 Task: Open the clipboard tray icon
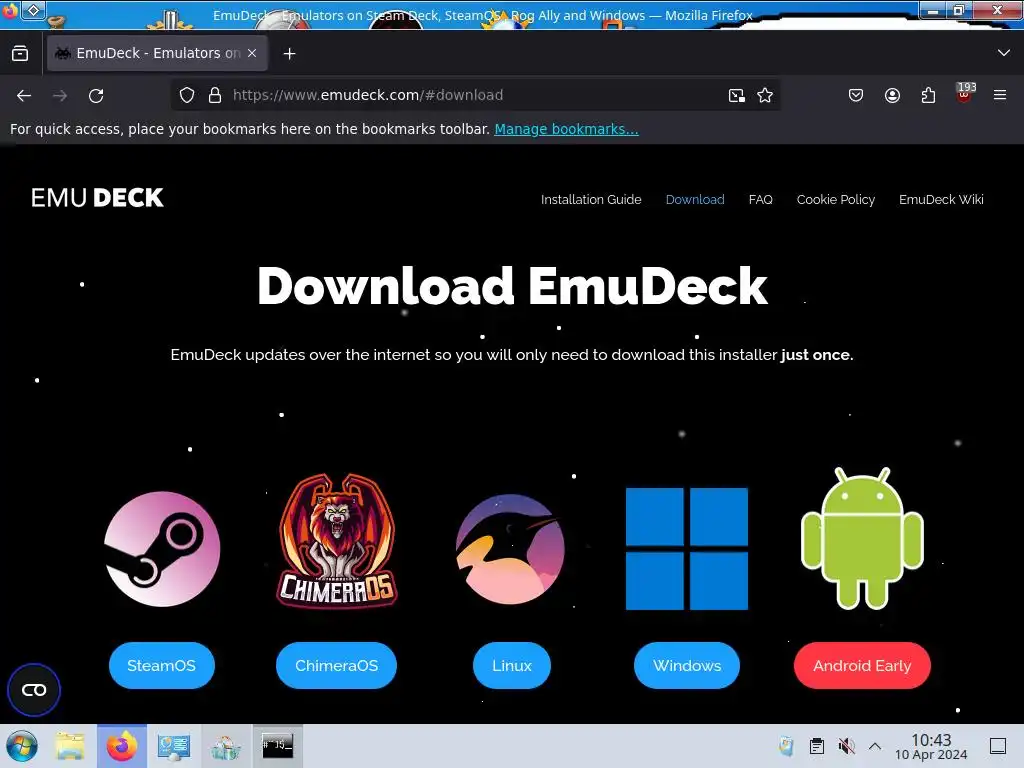[x=816, y=746]
